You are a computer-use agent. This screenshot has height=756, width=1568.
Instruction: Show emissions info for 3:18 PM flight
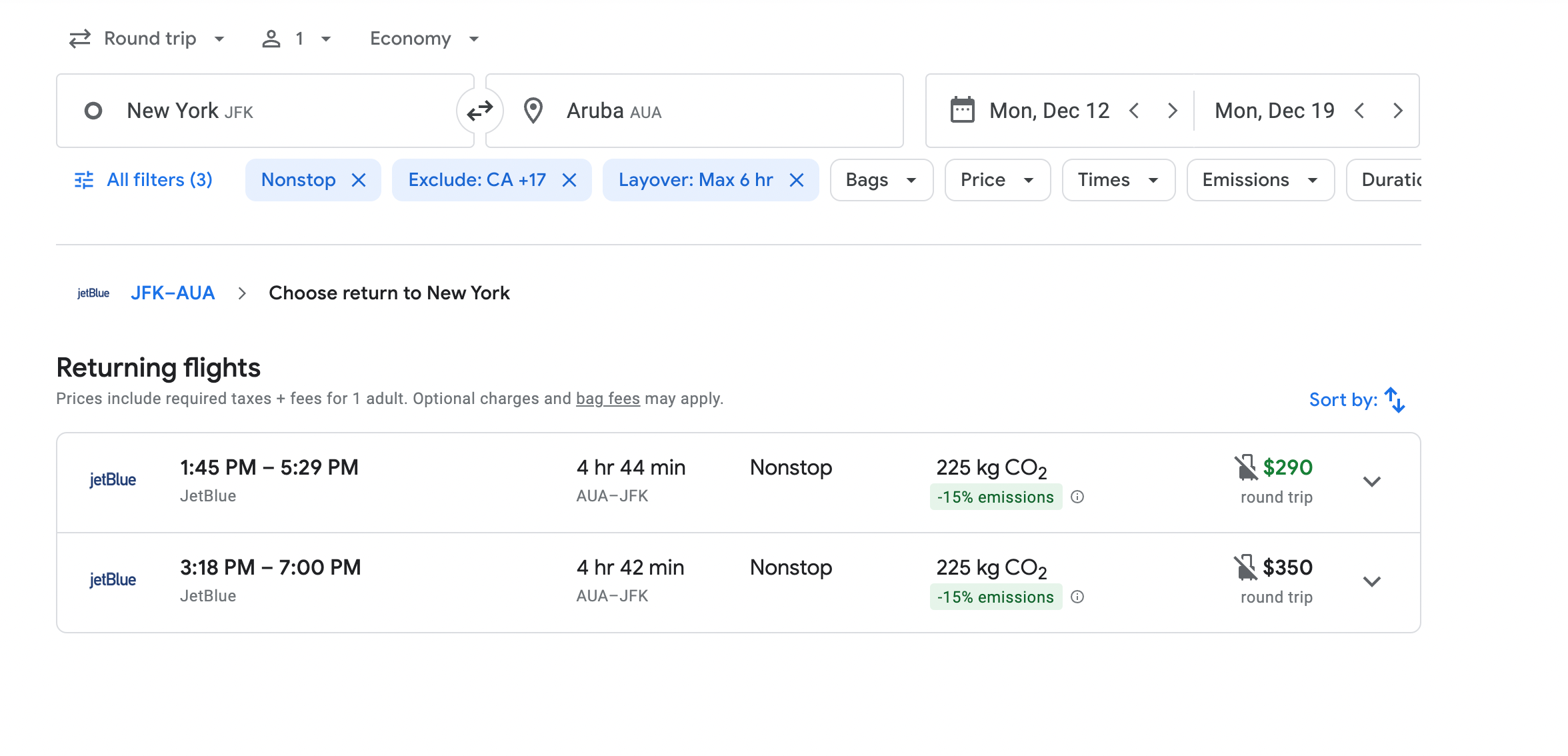point(1077,597)
